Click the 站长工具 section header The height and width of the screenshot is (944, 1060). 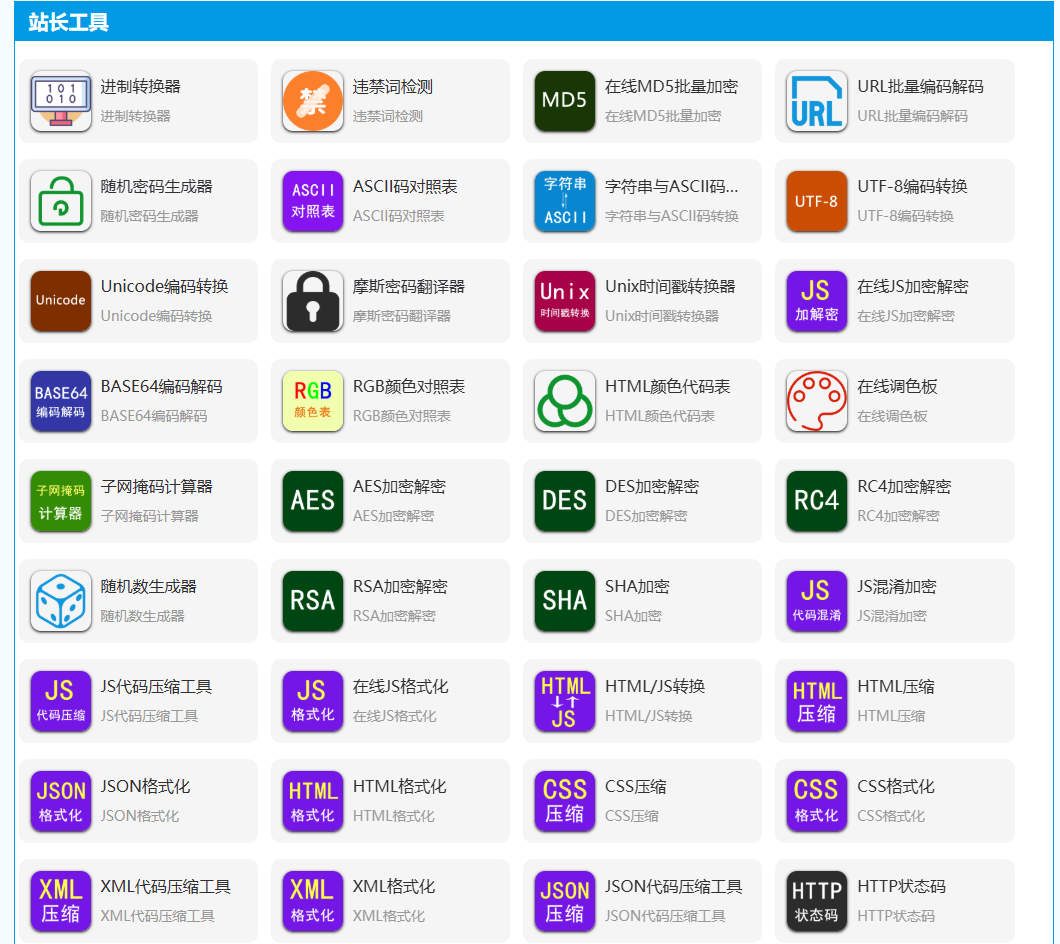coord(69,22)
